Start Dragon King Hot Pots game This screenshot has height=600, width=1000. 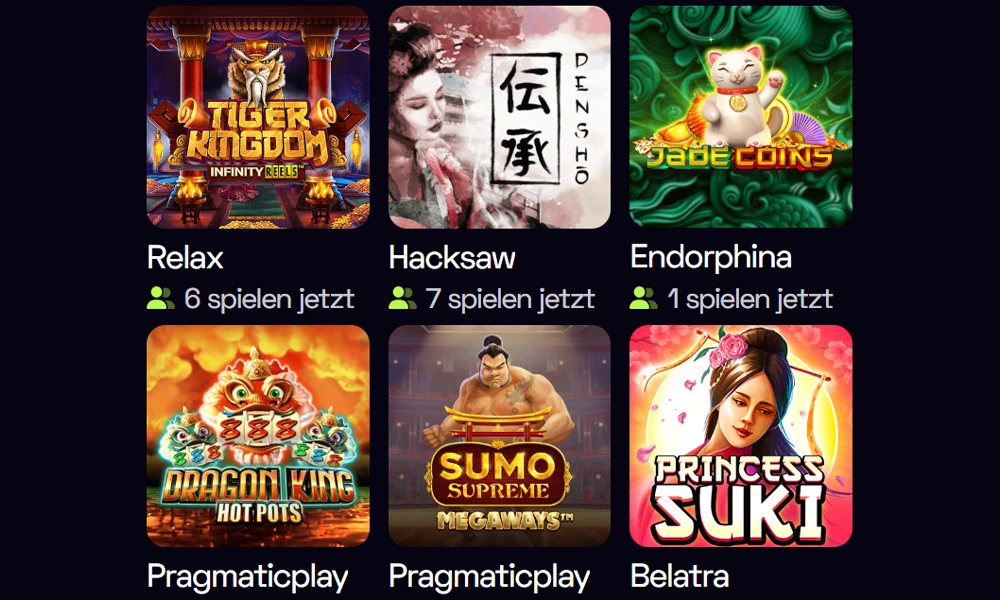coord(258,436)
